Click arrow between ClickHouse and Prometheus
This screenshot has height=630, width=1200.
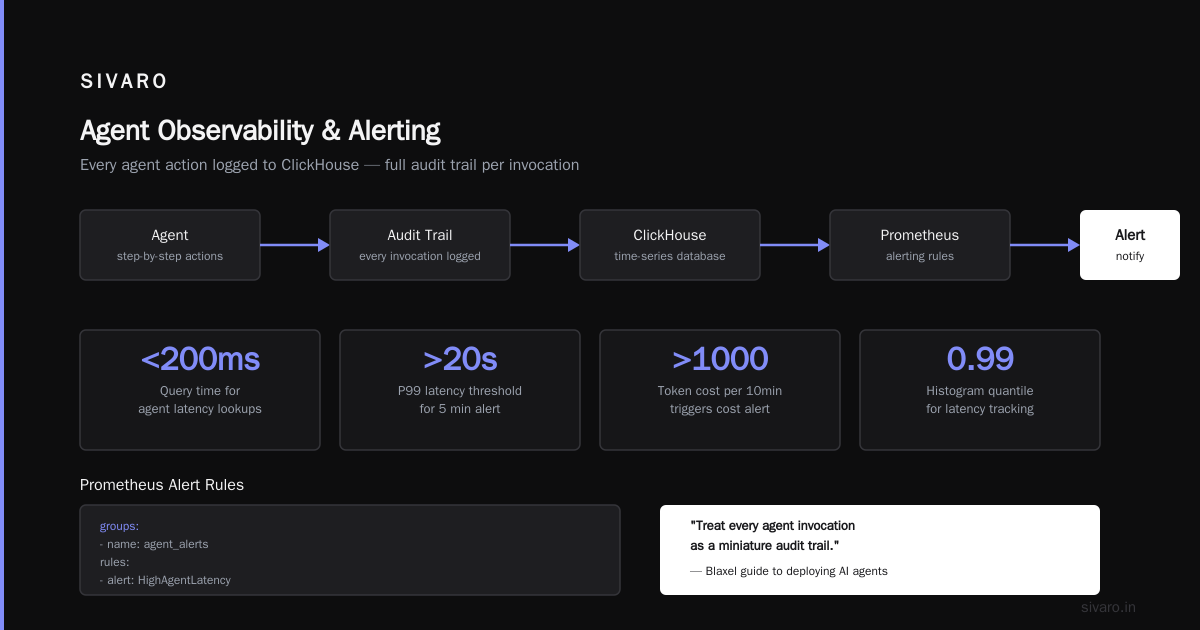coord(795,245)
